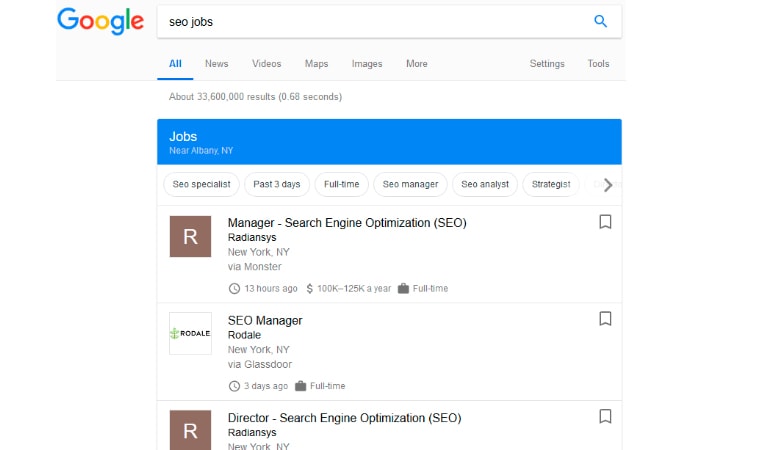Open the Radiansys R logo for Manager job
The height and width of the screenshot is (450, 769).
point(190,236)
